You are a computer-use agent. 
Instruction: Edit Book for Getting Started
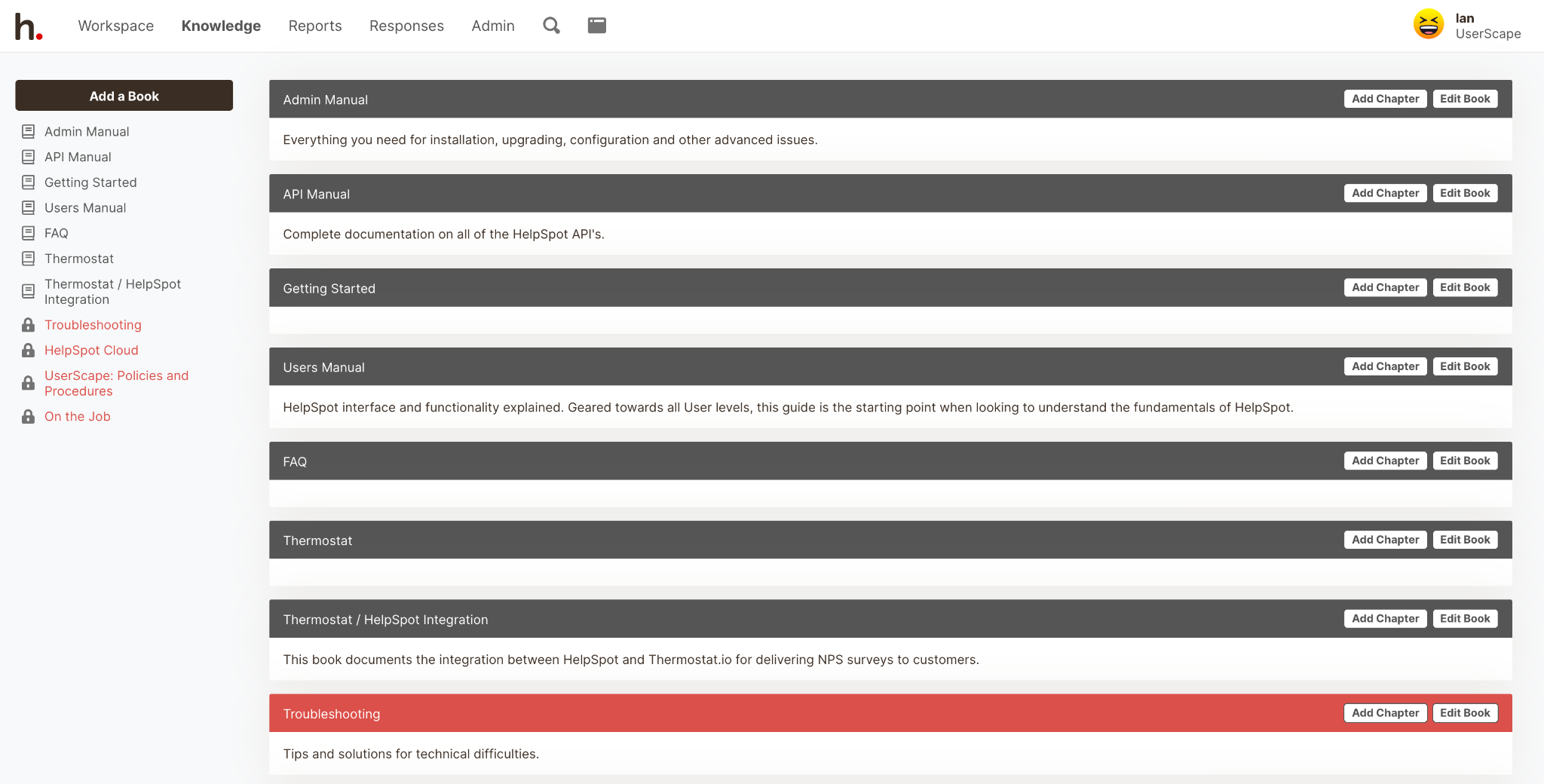(x=1465, y=287)
